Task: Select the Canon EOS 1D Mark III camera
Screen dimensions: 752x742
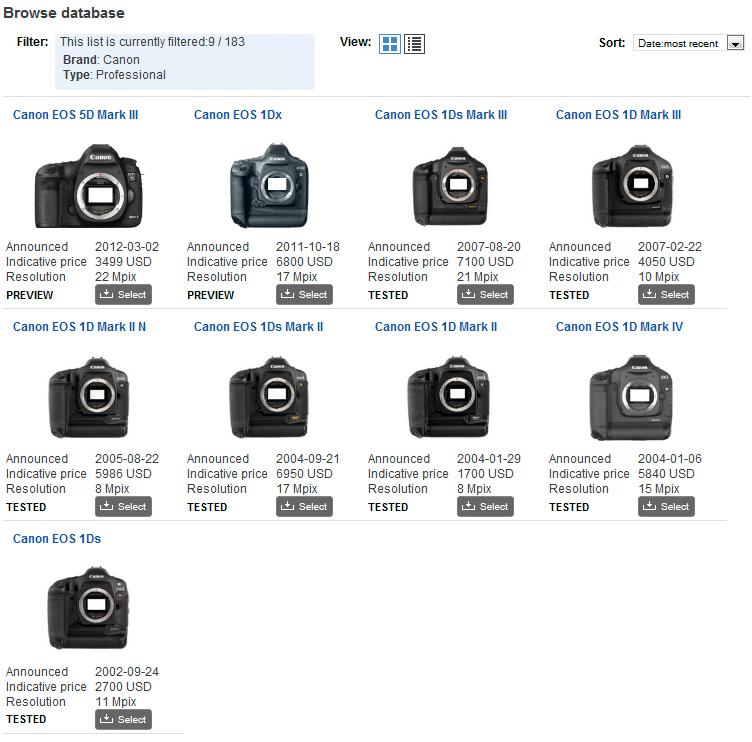Action: [x=666, y=294]
